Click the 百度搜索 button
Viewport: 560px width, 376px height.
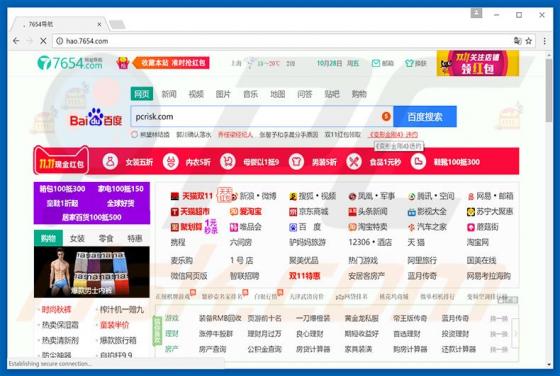[425, 116]
